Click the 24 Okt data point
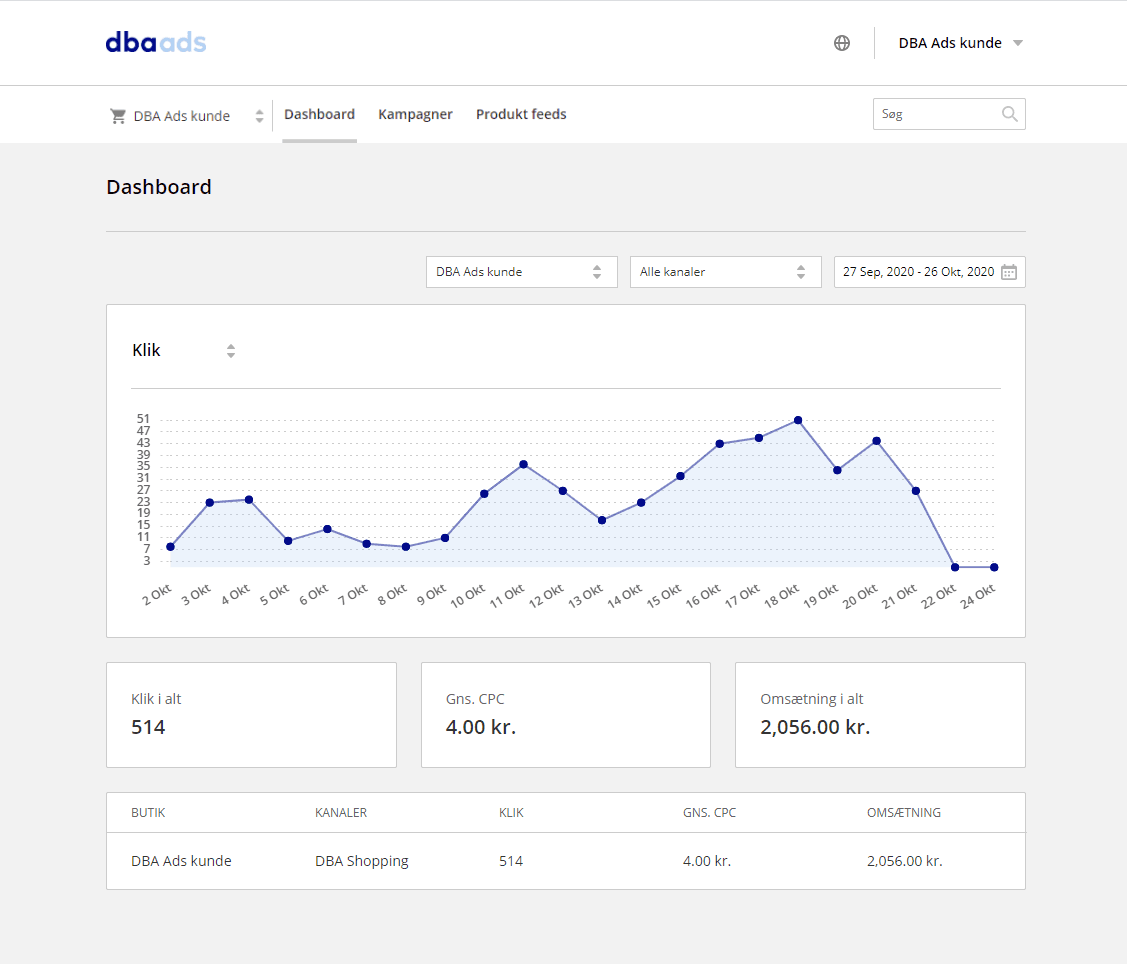The image size is (1127, 964). [x=994, y=567]
